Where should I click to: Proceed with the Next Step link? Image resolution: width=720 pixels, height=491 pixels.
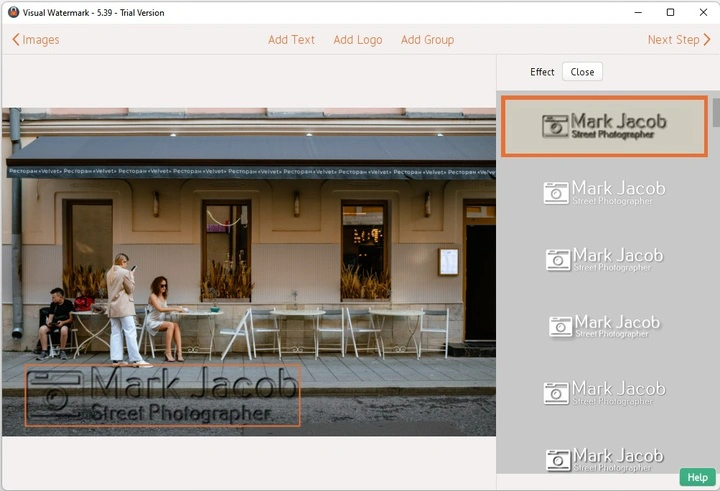(673, 40)
